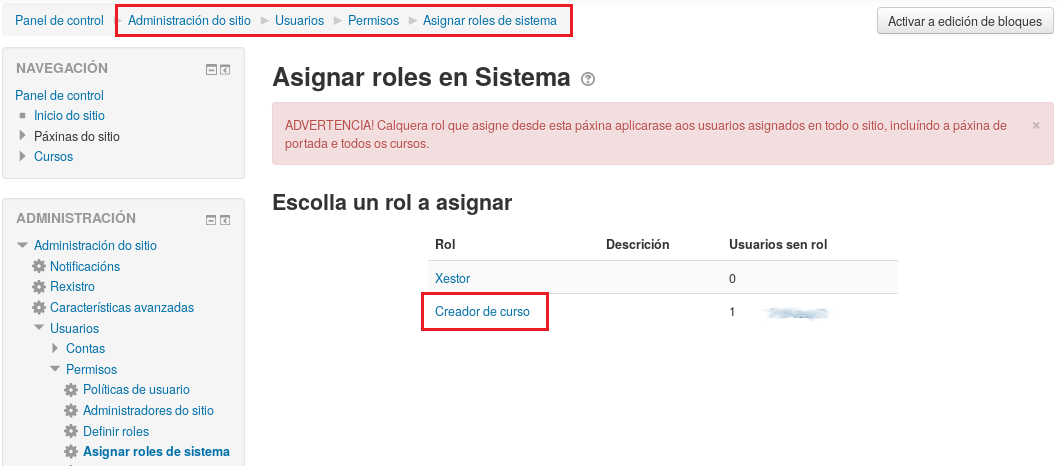
Task: Click the Navegación block title
Action: [62, 68]
